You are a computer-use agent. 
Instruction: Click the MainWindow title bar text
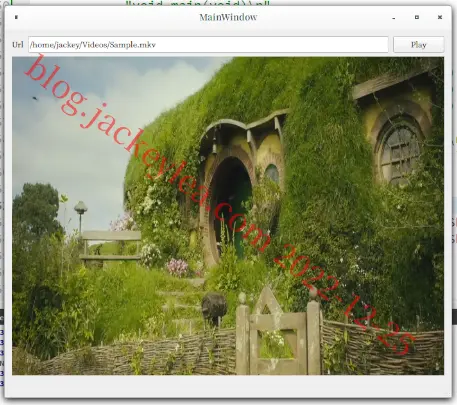pos(228,17)
